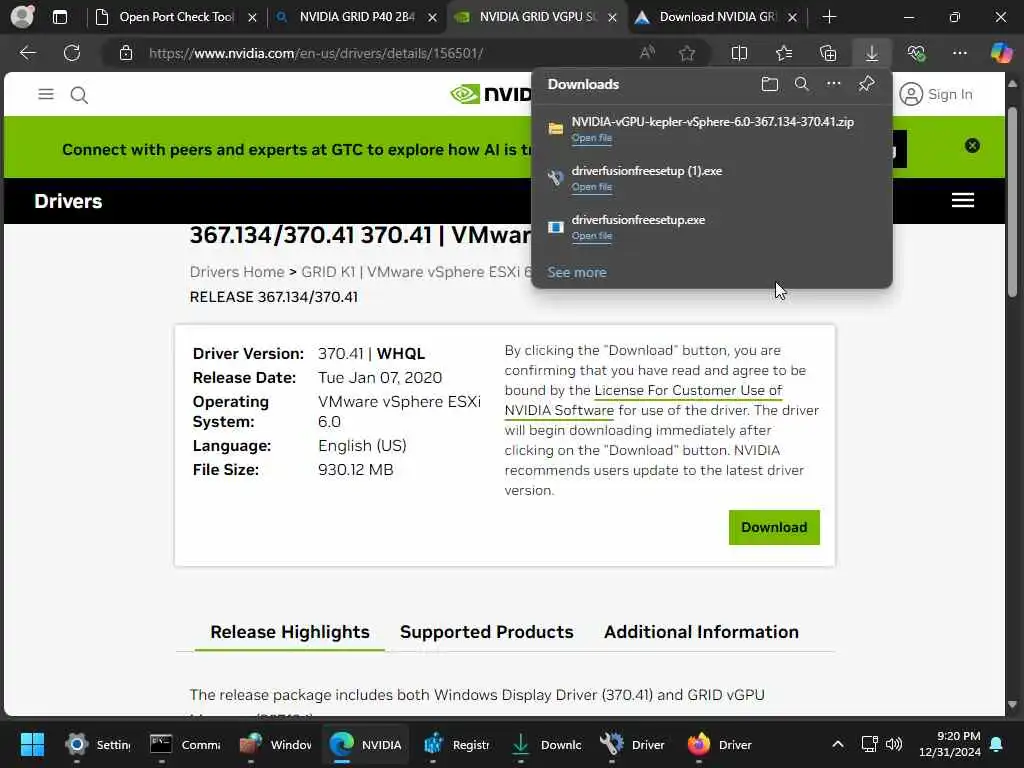1024x768 pixels.
Task: View site information lock icon
Action: tap(126, 53)
